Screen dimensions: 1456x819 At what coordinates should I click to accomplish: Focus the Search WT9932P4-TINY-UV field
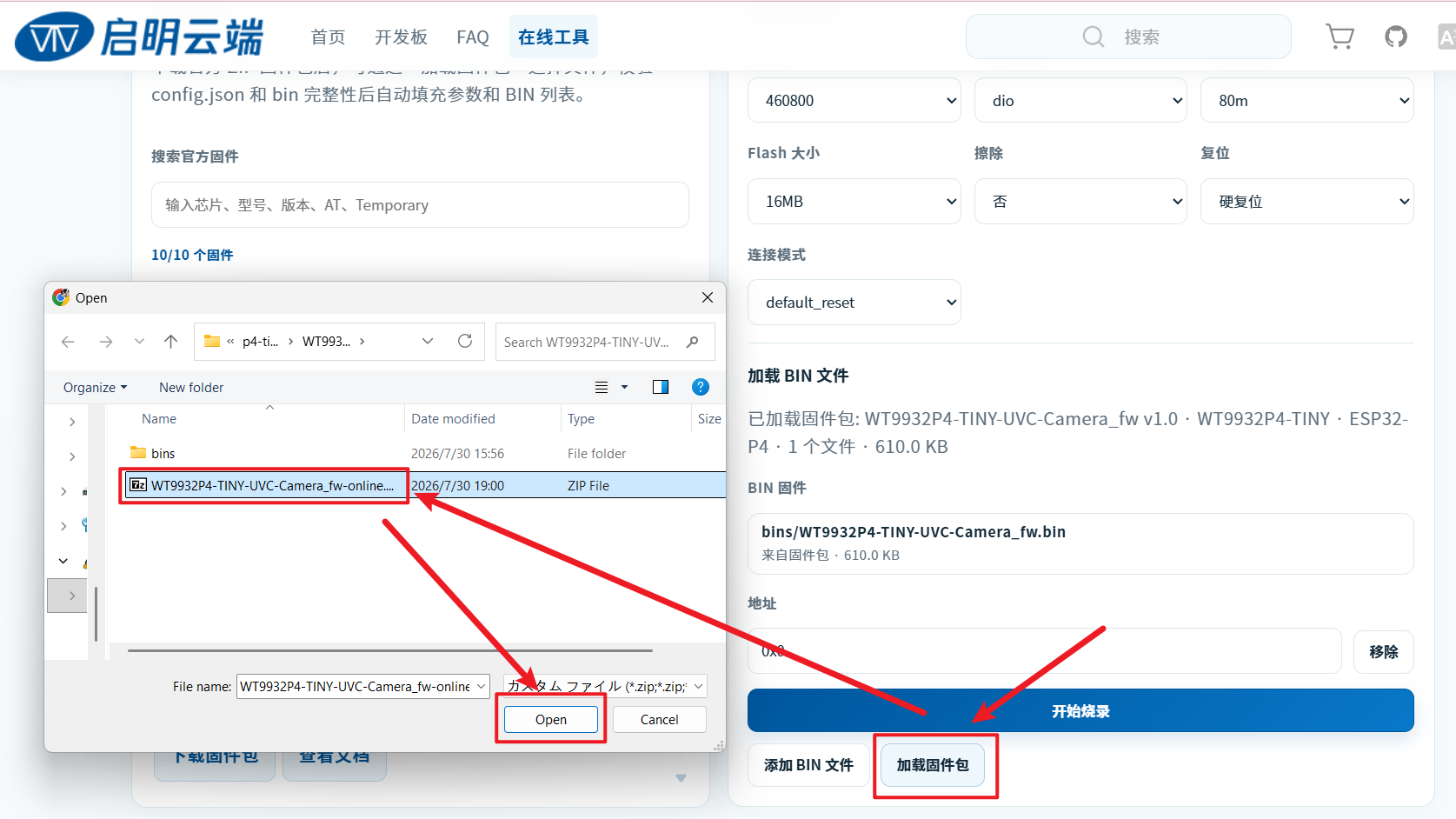[605, 342]
